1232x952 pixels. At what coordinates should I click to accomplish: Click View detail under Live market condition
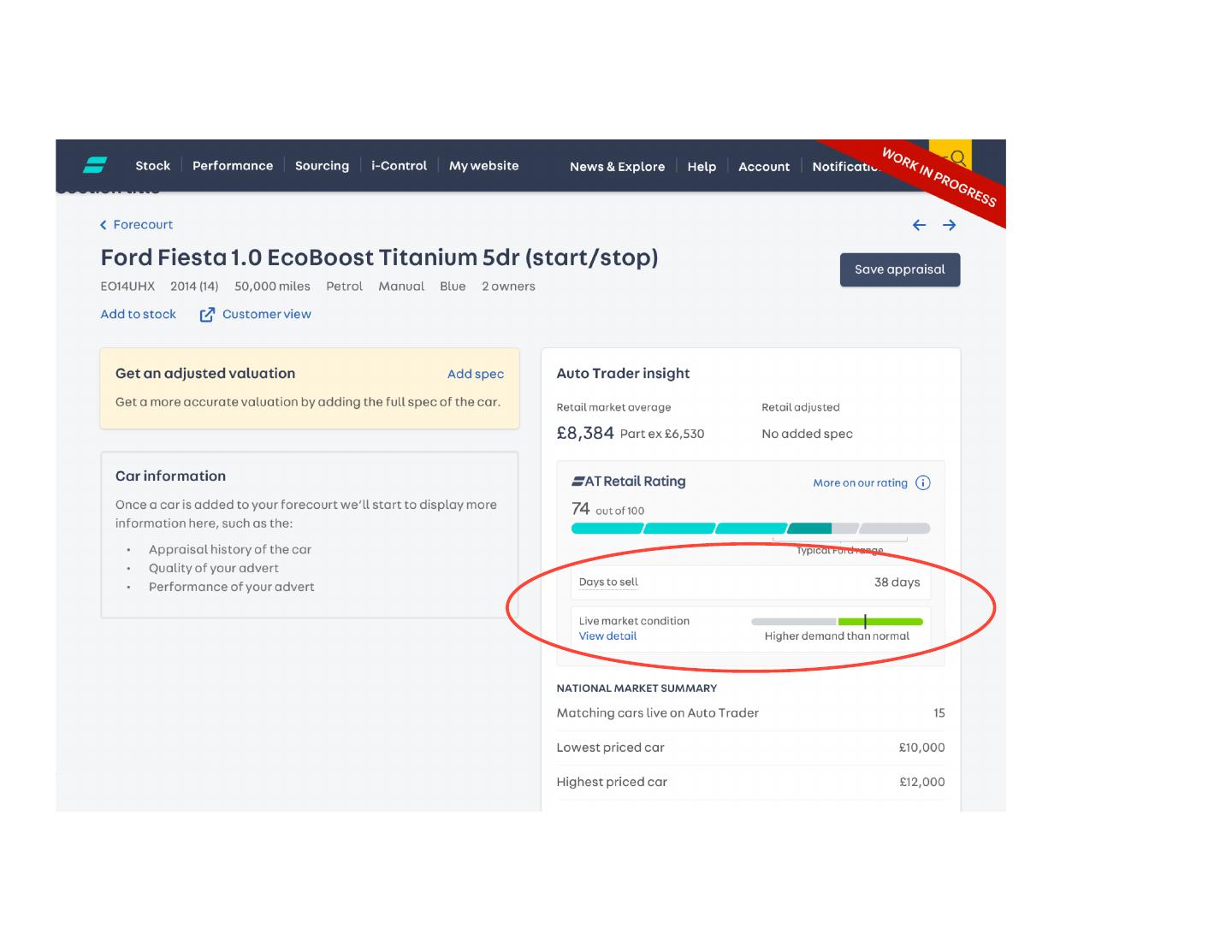(x=607, y=636)
